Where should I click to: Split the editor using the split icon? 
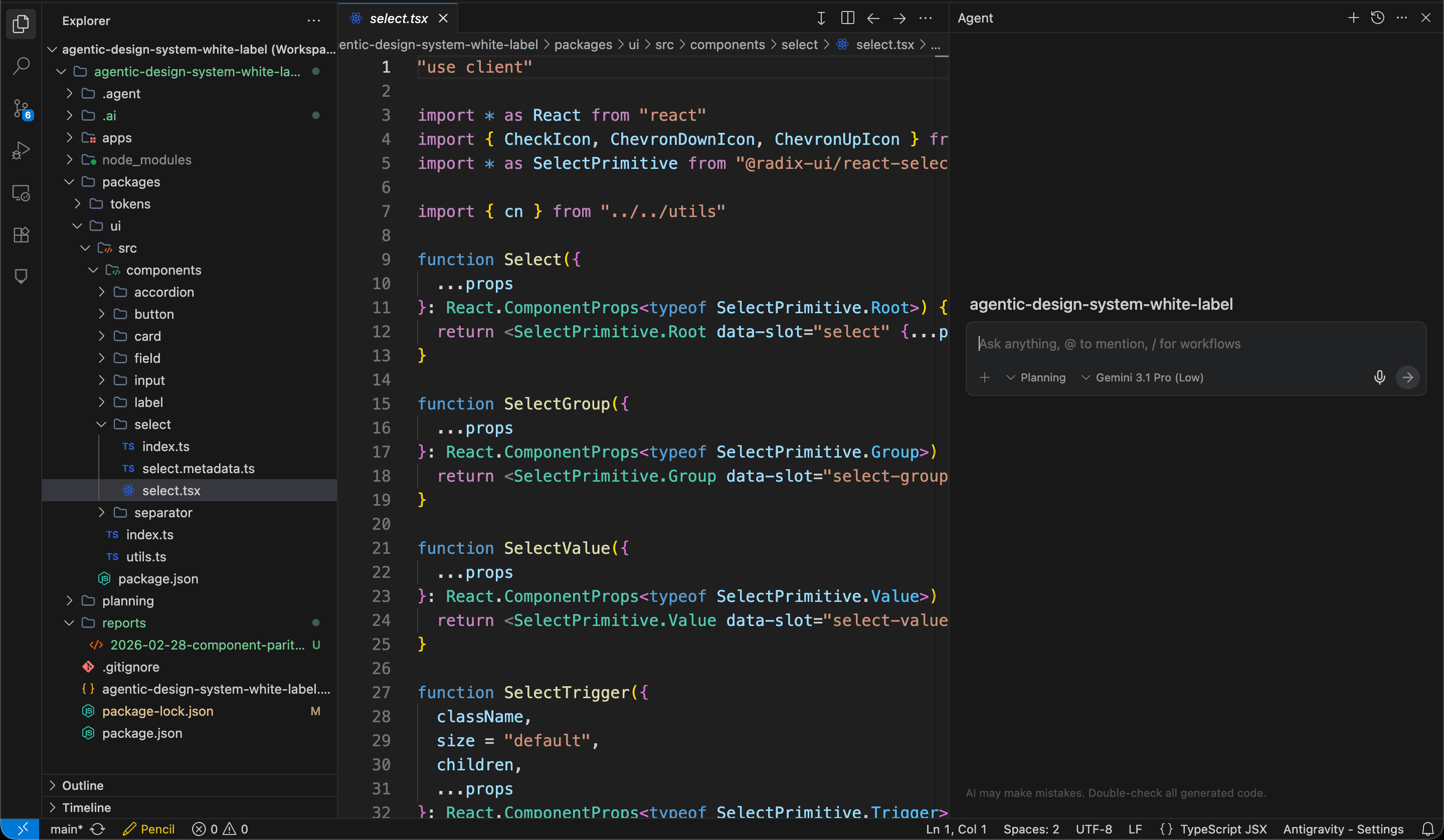pyautogui.click(x=847, y=18)
